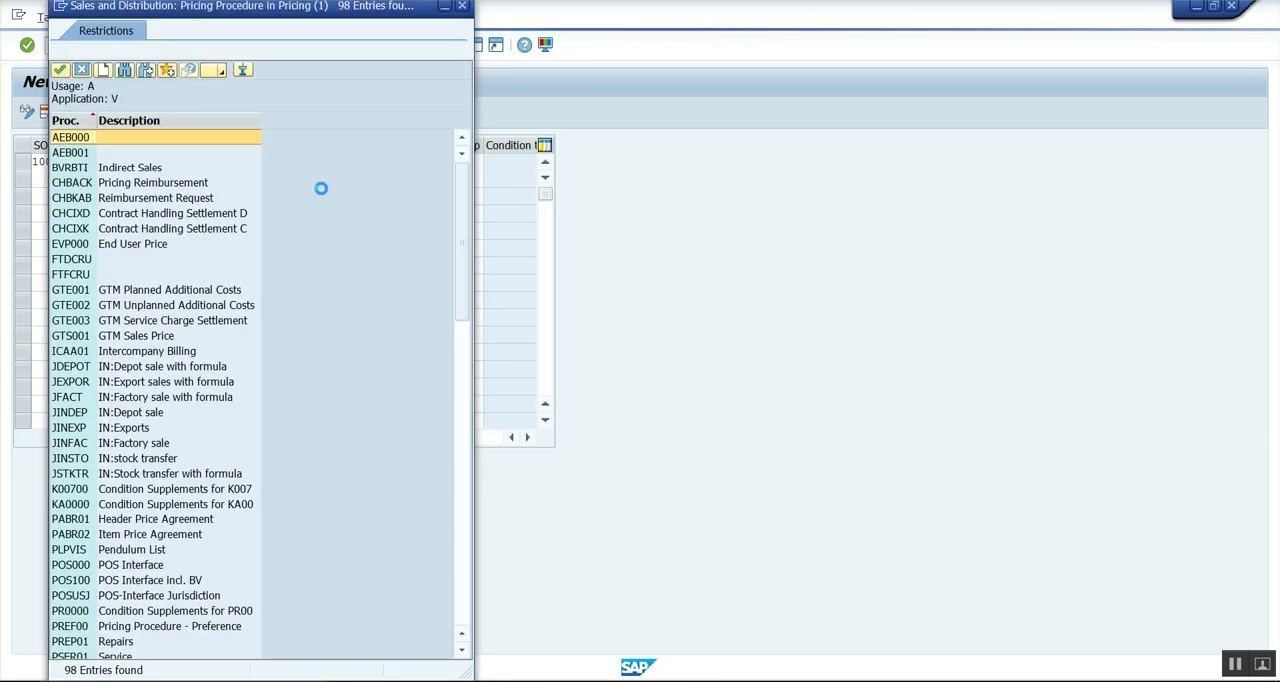Image resolution: width=1280 pixels, height=682 pixels.
Task: Select PABR02 Item Price Agreement
Action: [x=156, y=535]
